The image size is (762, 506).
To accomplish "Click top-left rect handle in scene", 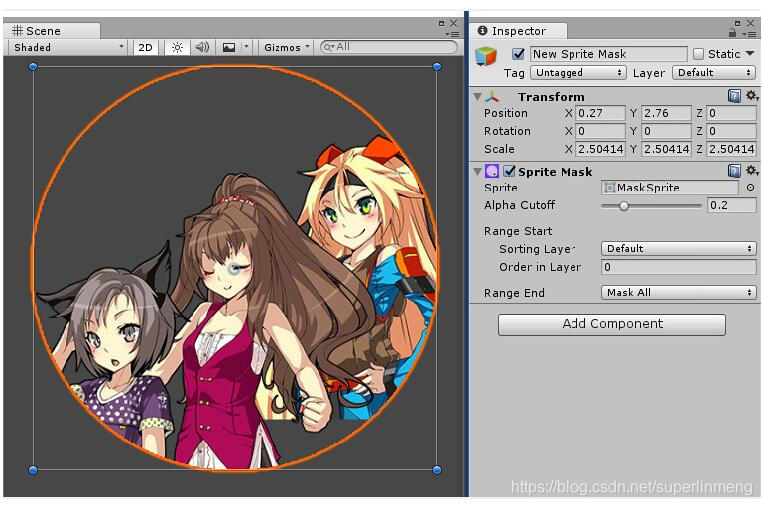I will pyautogui.click(x=33, y=67).
